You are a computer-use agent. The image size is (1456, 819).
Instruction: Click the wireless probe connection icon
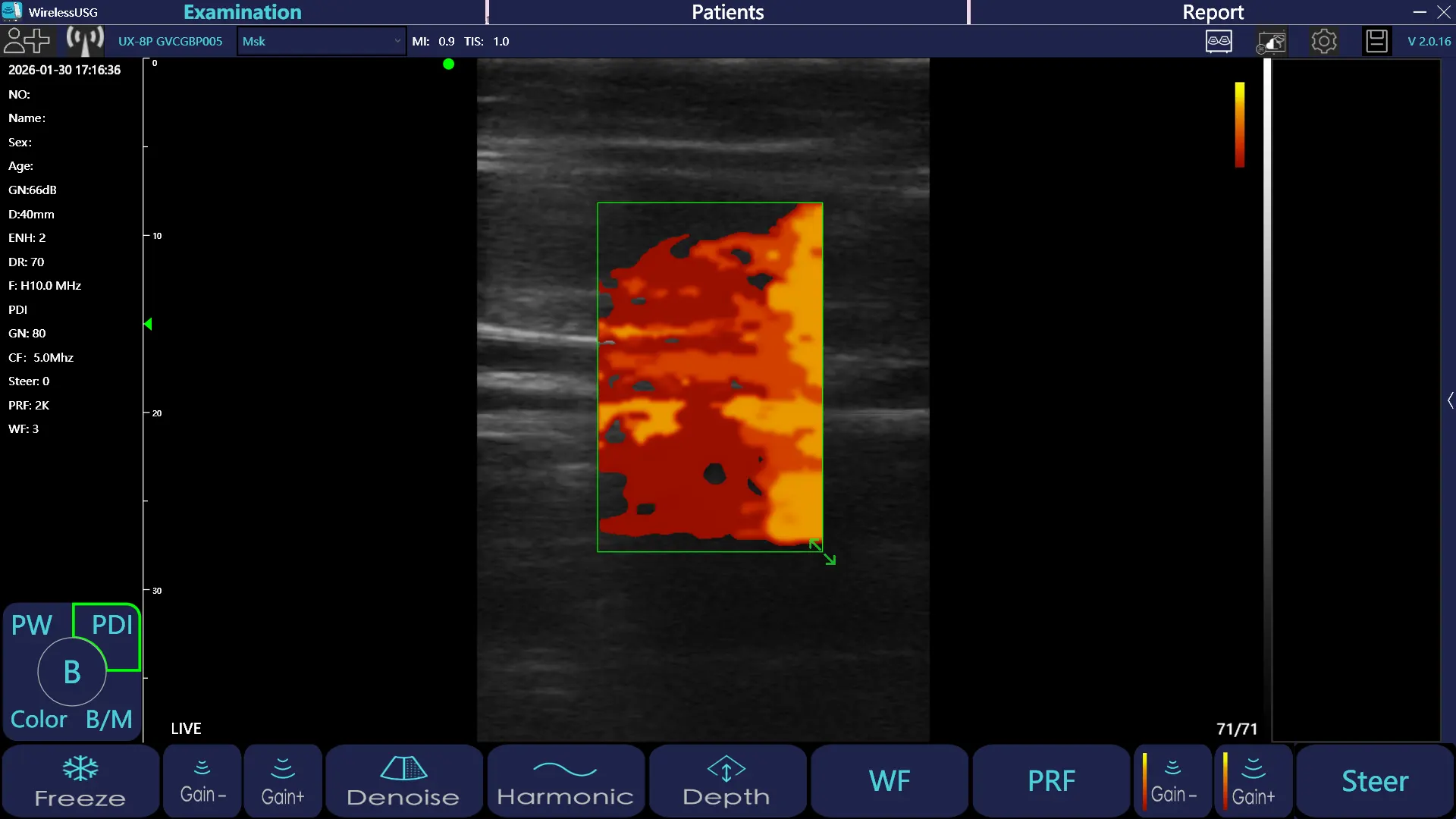pos(84,41)
